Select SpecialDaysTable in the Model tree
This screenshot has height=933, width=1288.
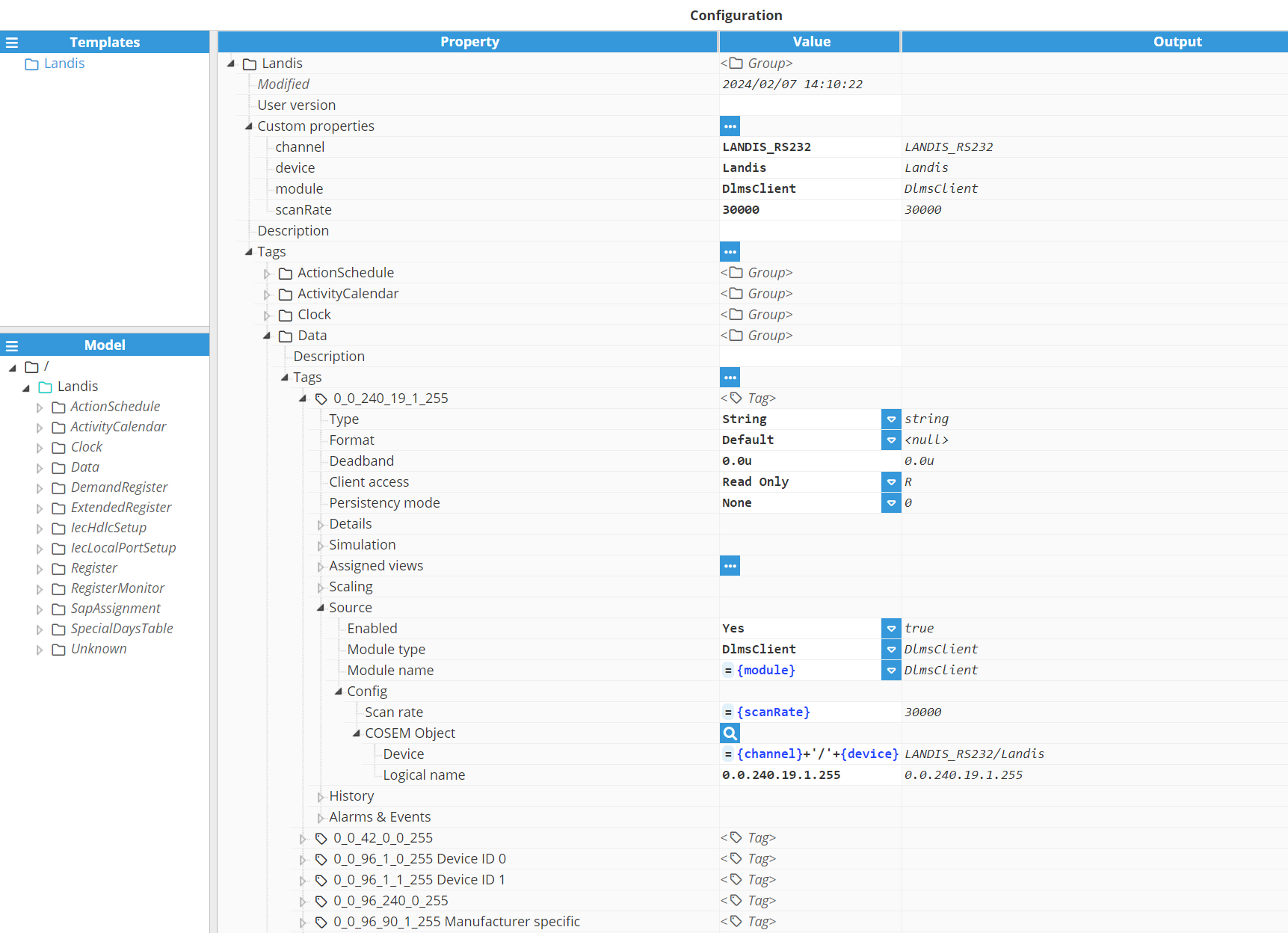(x=122, y=629)
